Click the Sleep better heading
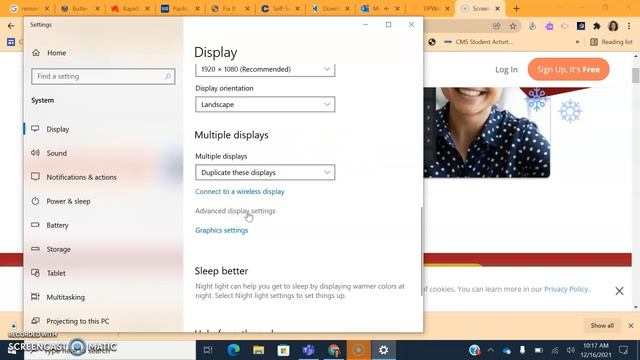Image resolution: width=640 pixels, height=360 pixels. pos(221,271)
